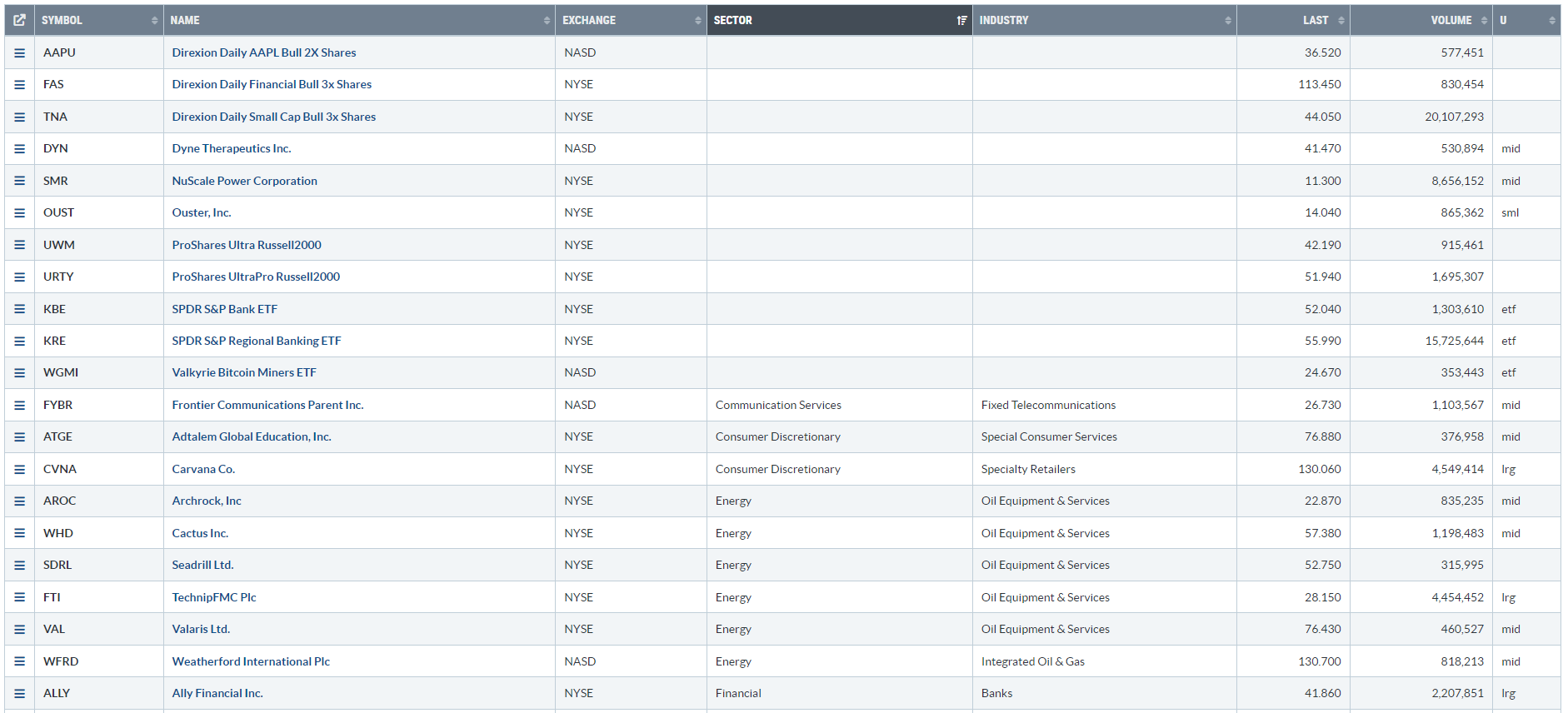The image size is (1568, 713).
Task: Sort table by U column
Action: pyautogui.click(x=1527, y=20)
